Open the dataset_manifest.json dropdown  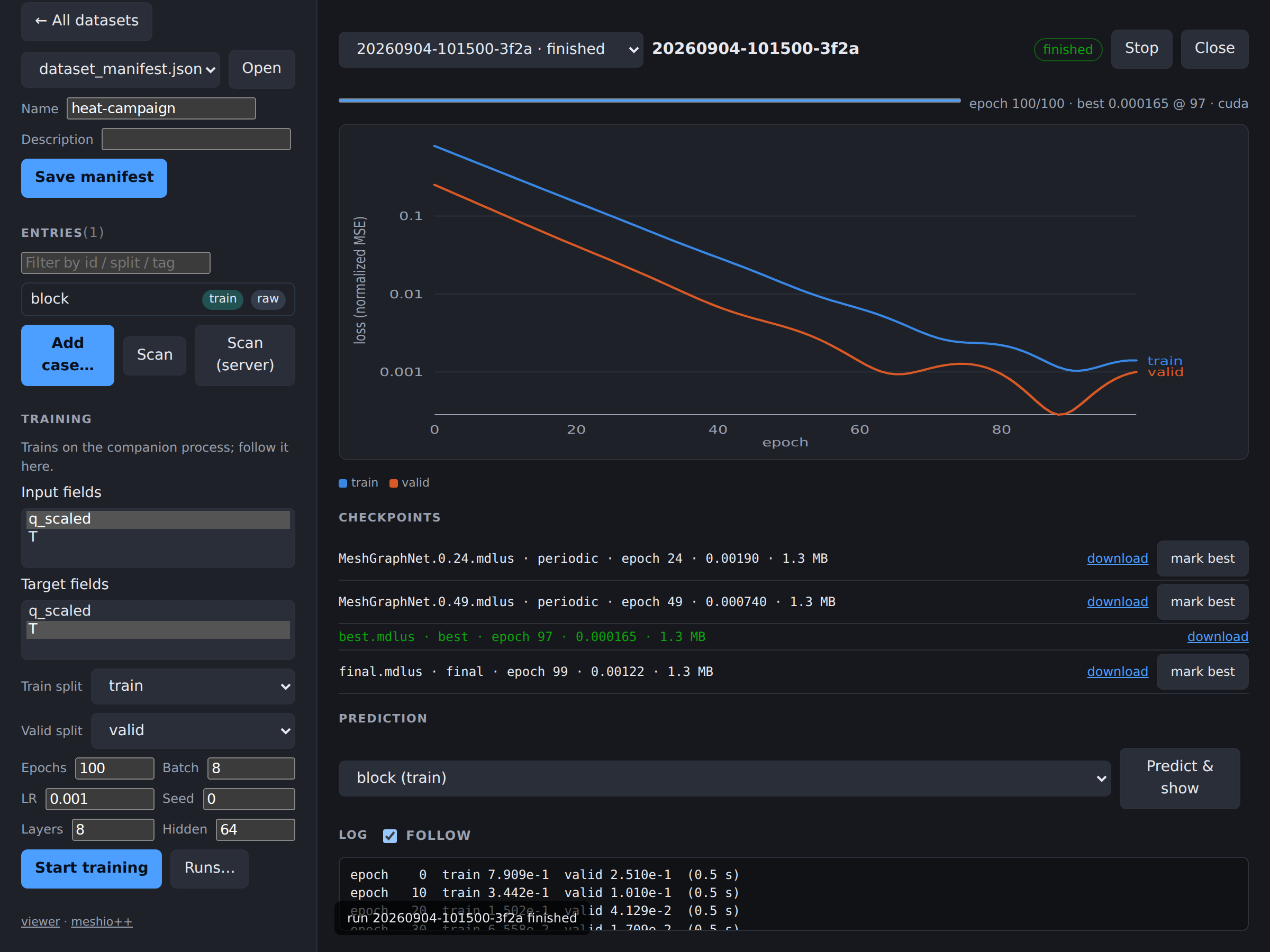(121, 69)
